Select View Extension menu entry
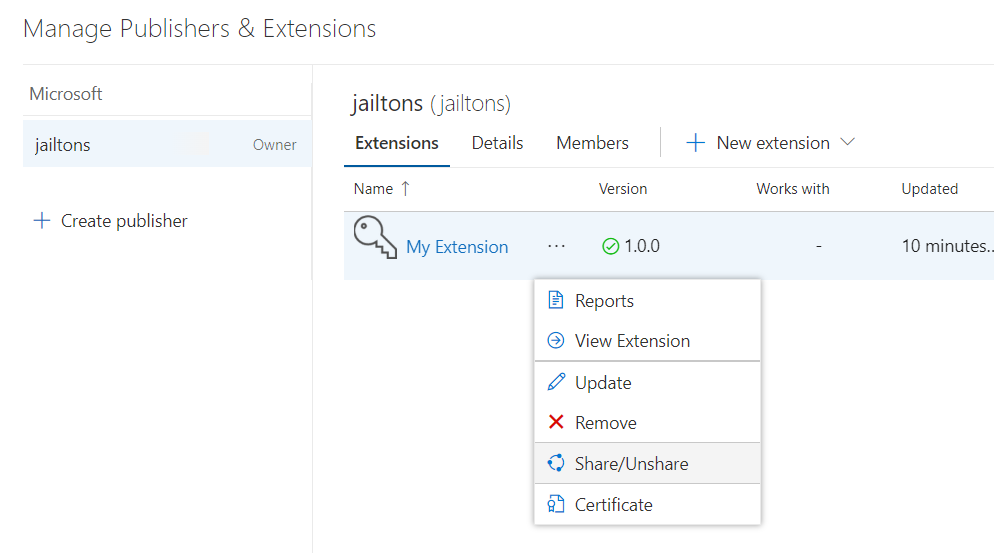The width and height of the screenshot is (994, 553). point(647,341)
